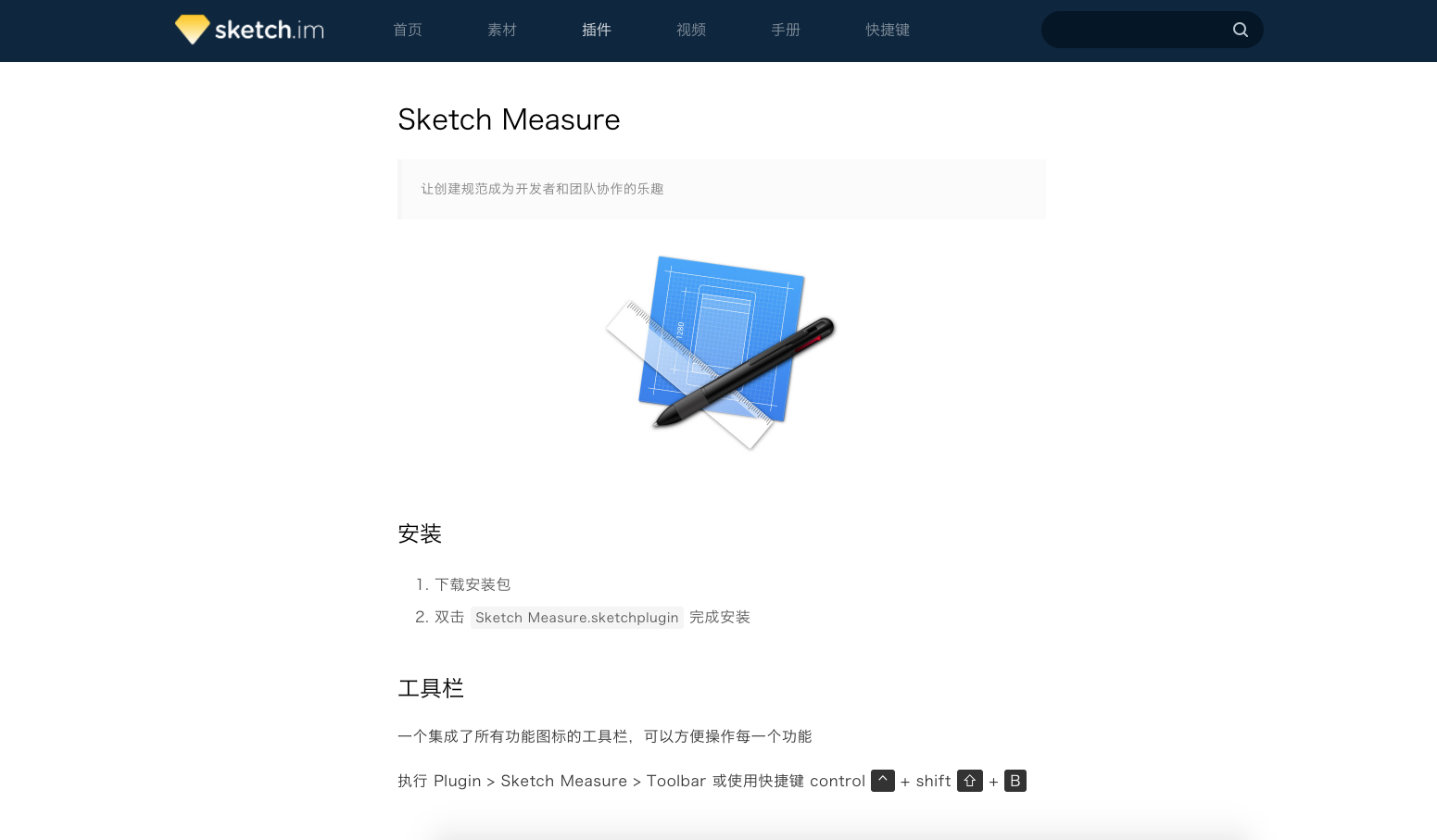
Task: Click the 下载安装包 list item
Action: click(x=473, y=584)
